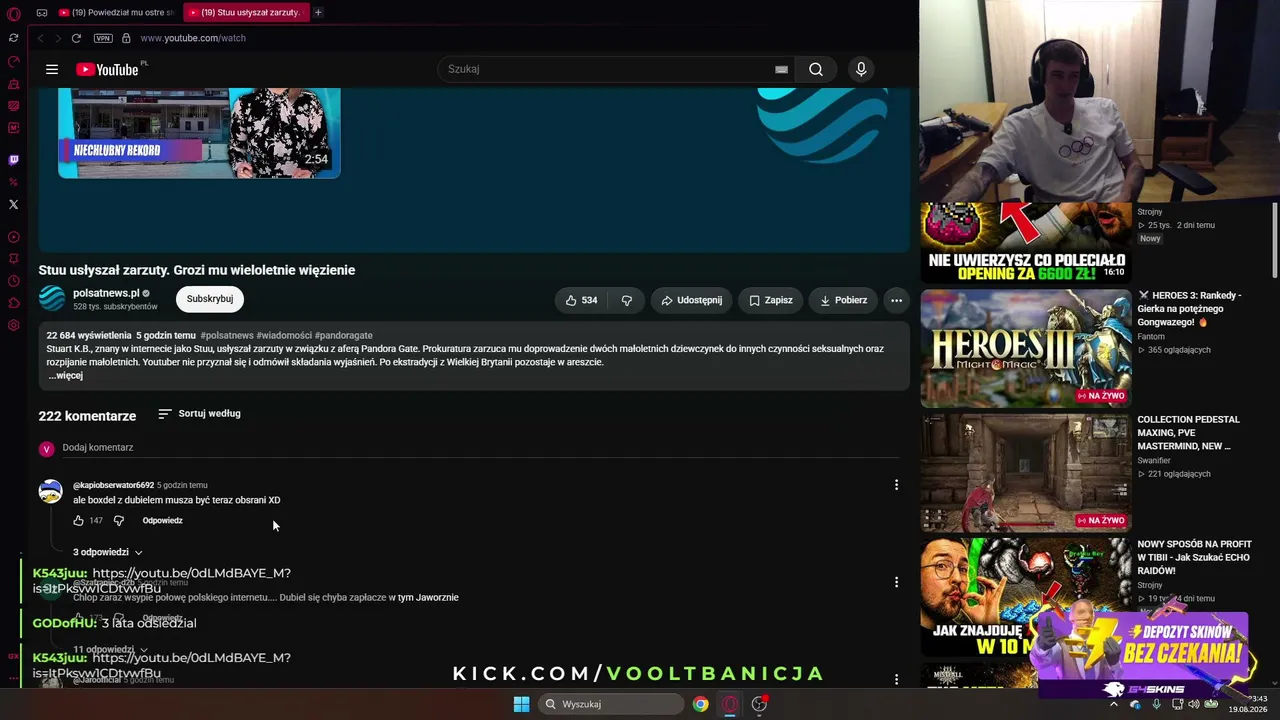Image resolution: width=1280 pixels, height=720 pixels.
Task: Open the pinboards icon in Opera sidebar
Action: point(13,259)
